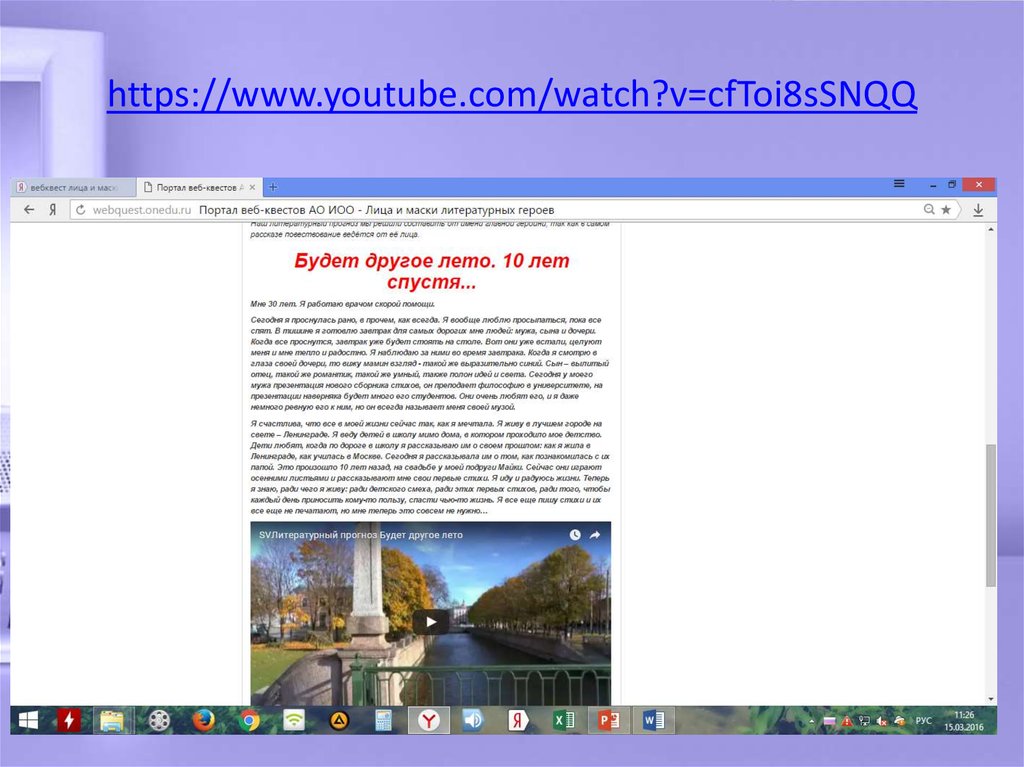Viewport: 1024px width, 767px height.
Task: Open the downloads arrow in the browser toolbar
Action: coord(978,209)
